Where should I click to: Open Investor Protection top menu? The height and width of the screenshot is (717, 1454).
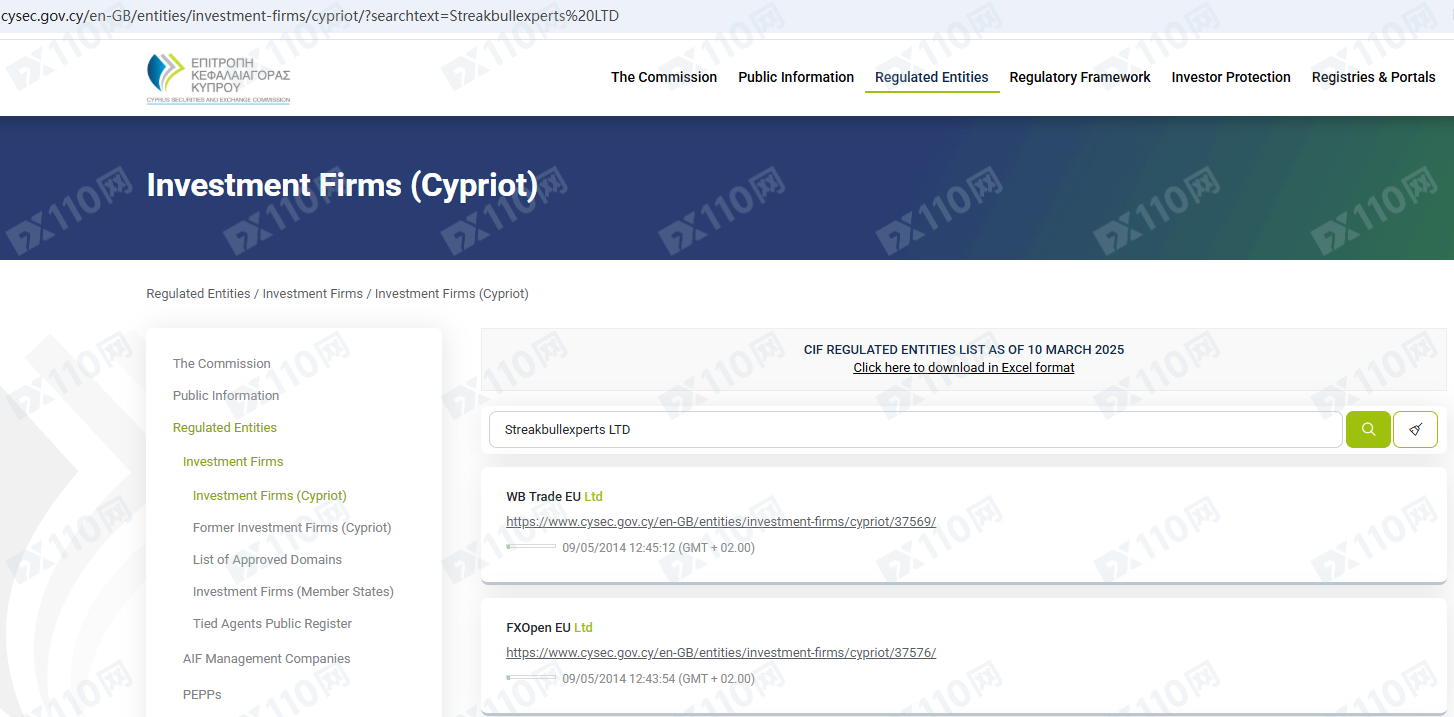pos(1231,77)
